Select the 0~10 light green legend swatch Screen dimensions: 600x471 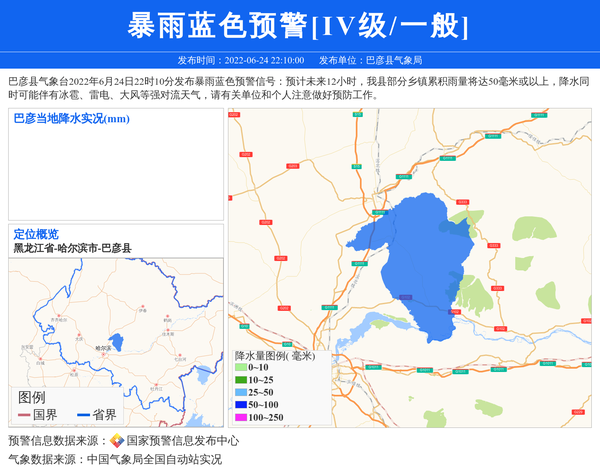tap(241, 367)
